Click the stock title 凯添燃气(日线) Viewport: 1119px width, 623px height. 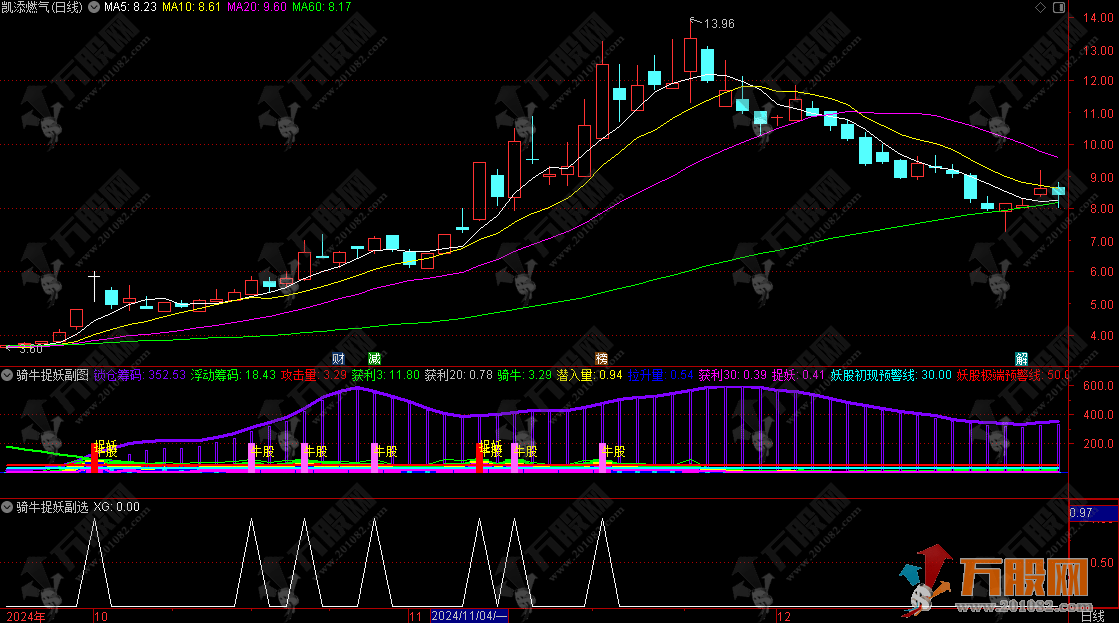42,7
